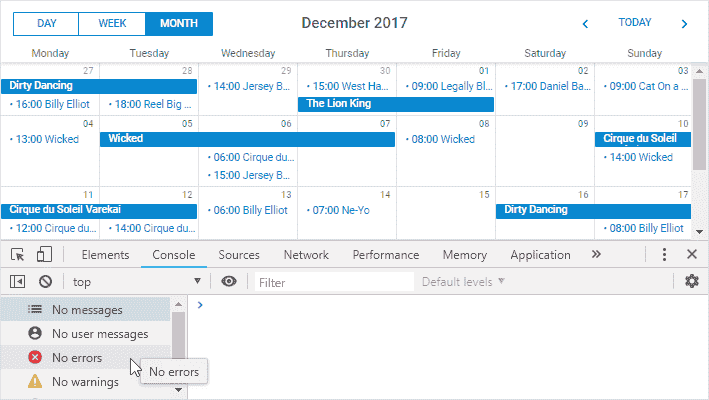Switch to Sources tab
The image size is (709, 400).
(x=239, y=255)
